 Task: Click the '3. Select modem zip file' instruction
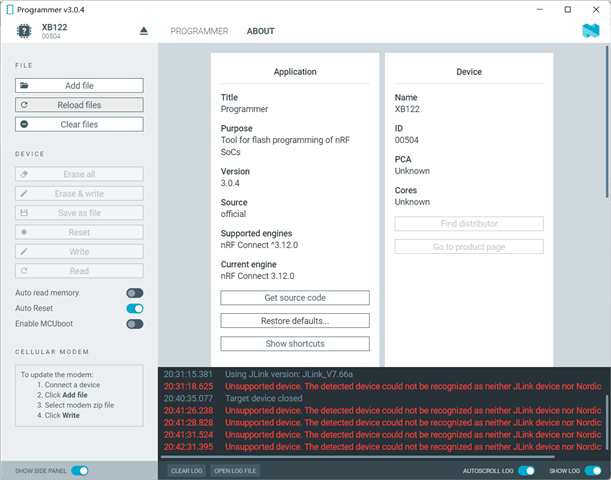coord(76,405)
